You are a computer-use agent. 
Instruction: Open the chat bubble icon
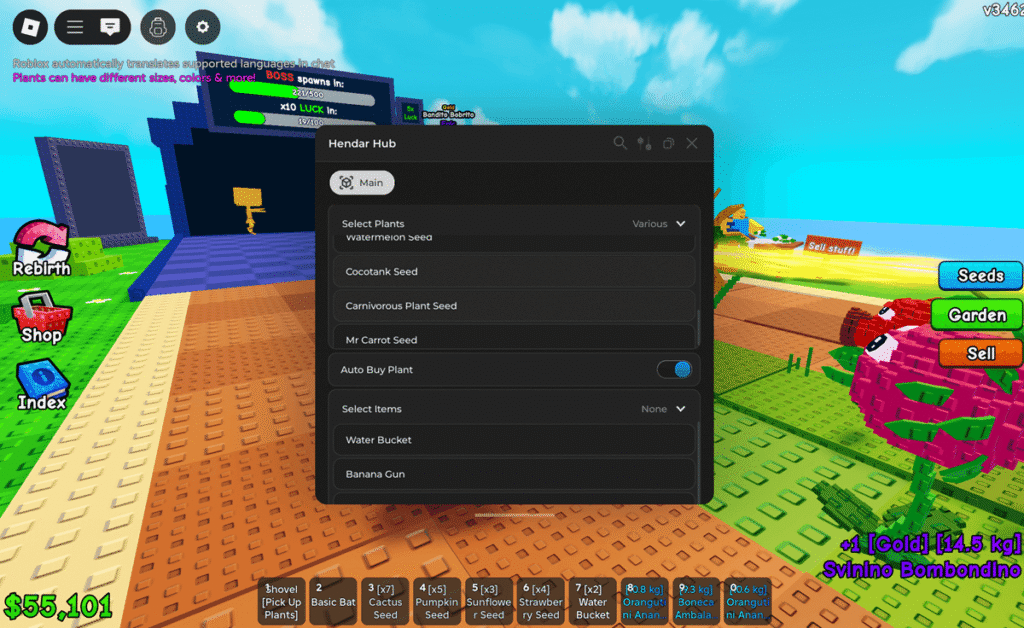(112, 27)
